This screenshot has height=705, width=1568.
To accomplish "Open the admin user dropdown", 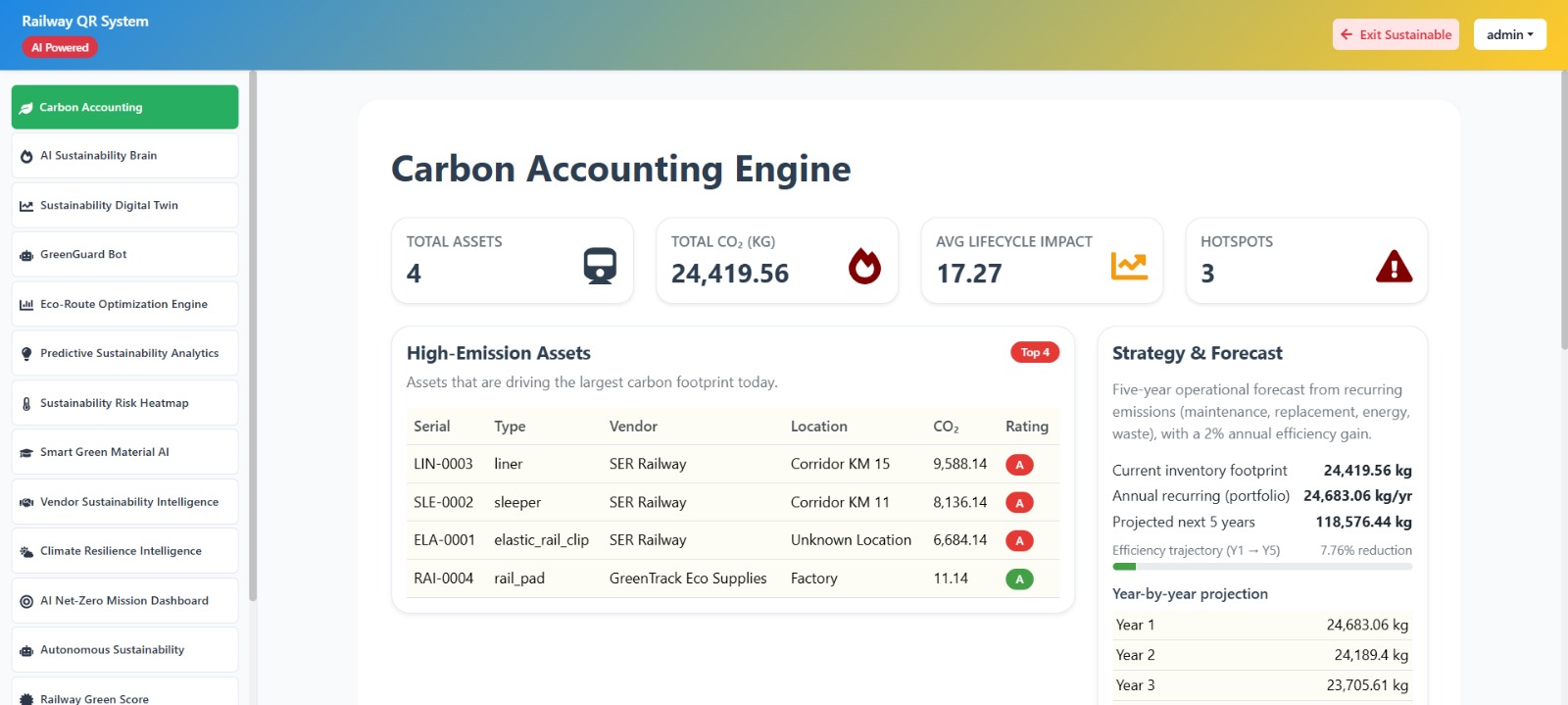I will [x=1510, y=34].
